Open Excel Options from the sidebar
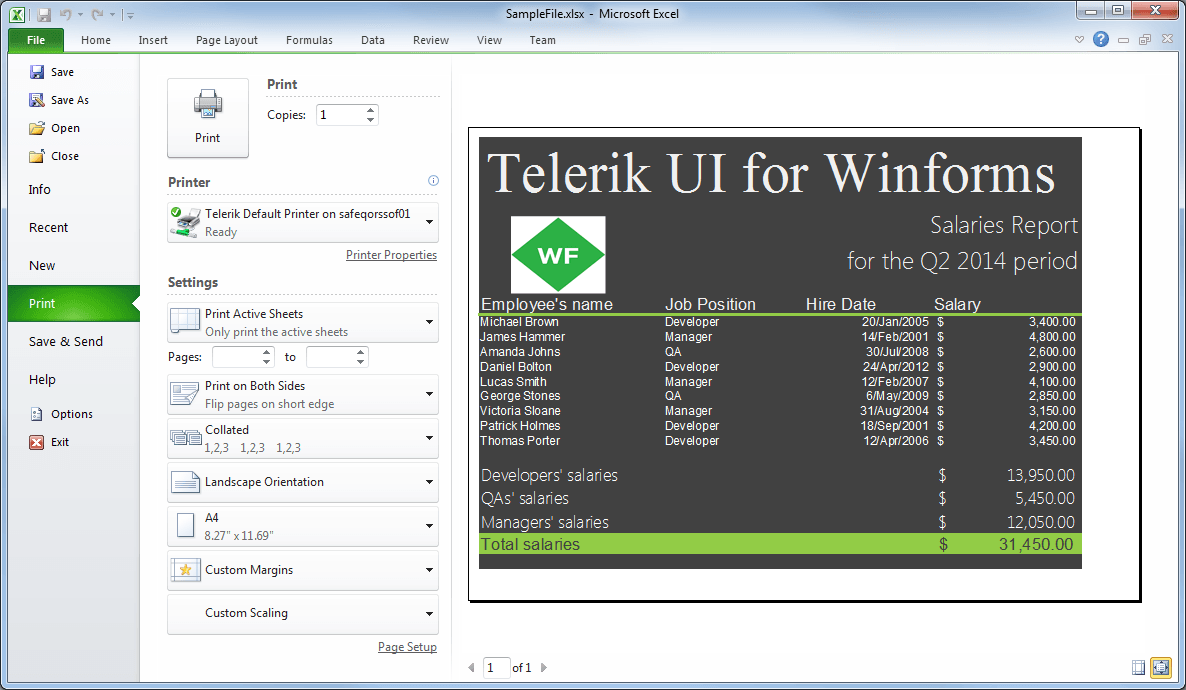1186x690 pixels. coord(61,414)
